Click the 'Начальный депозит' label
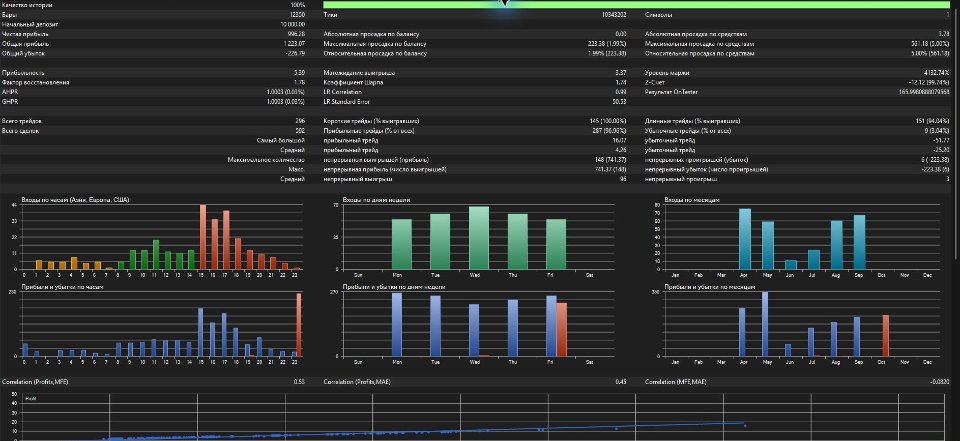960x441 pixels. (x=30, y=24)
